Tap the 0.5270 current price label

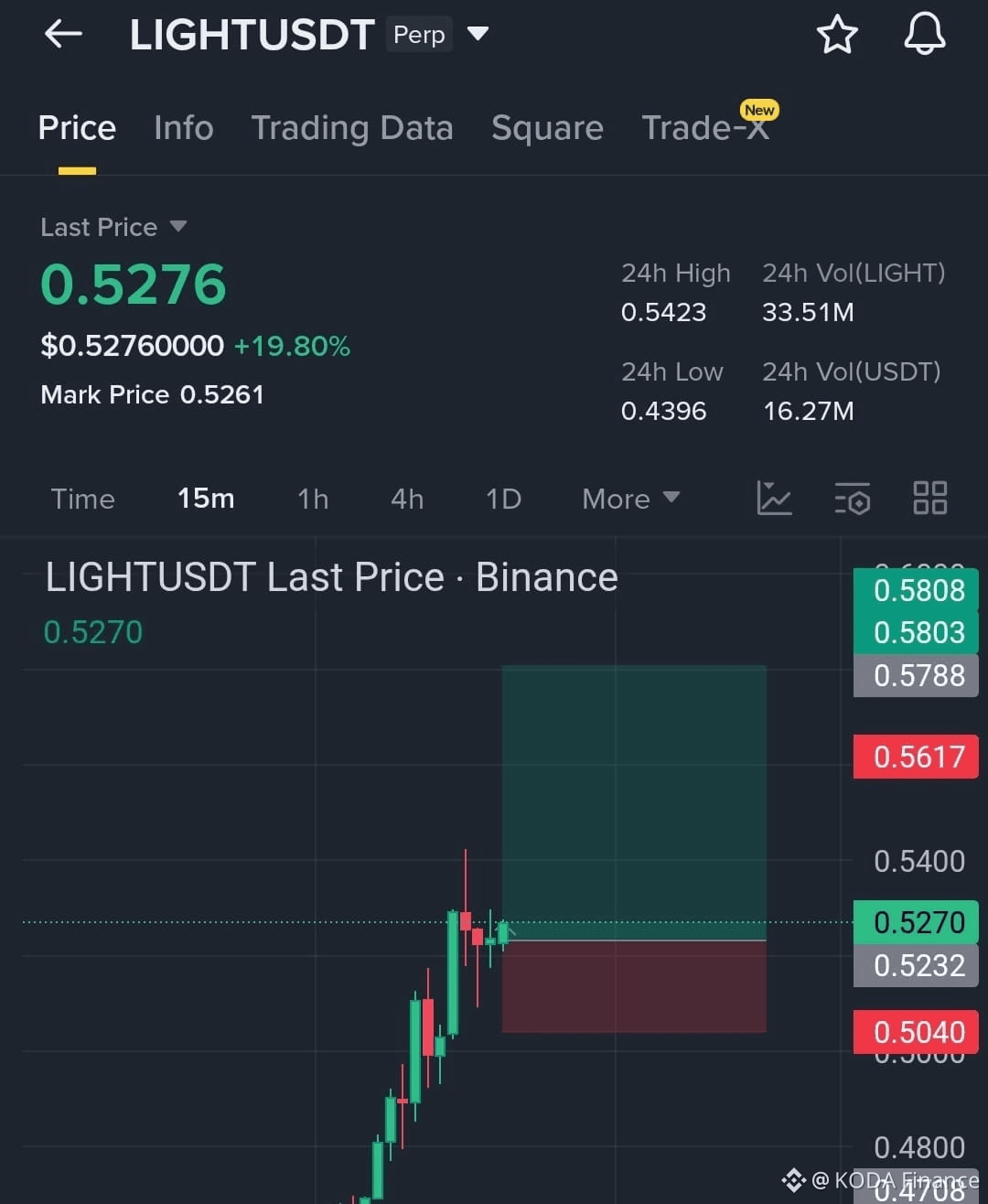915,922
